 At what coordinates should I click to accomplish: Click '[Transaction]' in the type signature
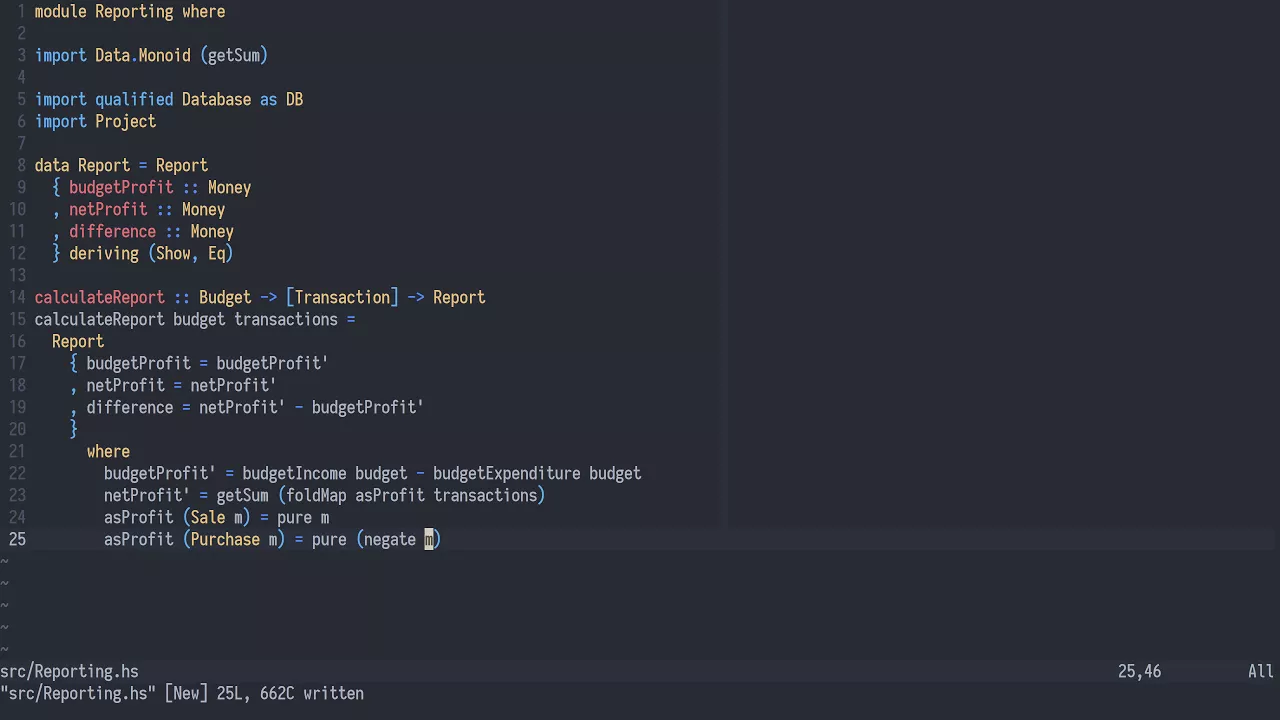(x=342, y=298)
